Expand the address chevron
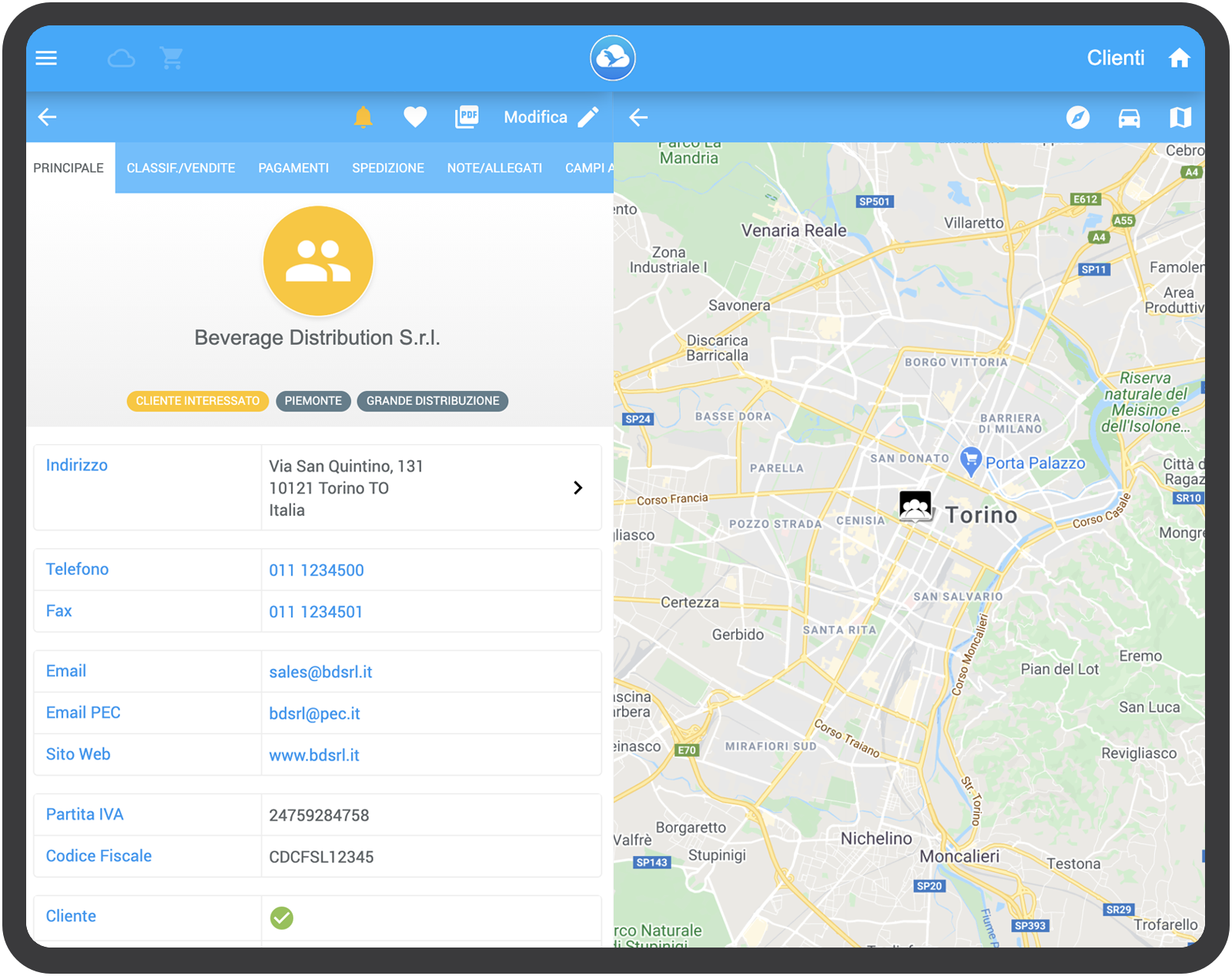Image resolution: width=1232 pixels, height=976 pixels. tap(578, 488)
